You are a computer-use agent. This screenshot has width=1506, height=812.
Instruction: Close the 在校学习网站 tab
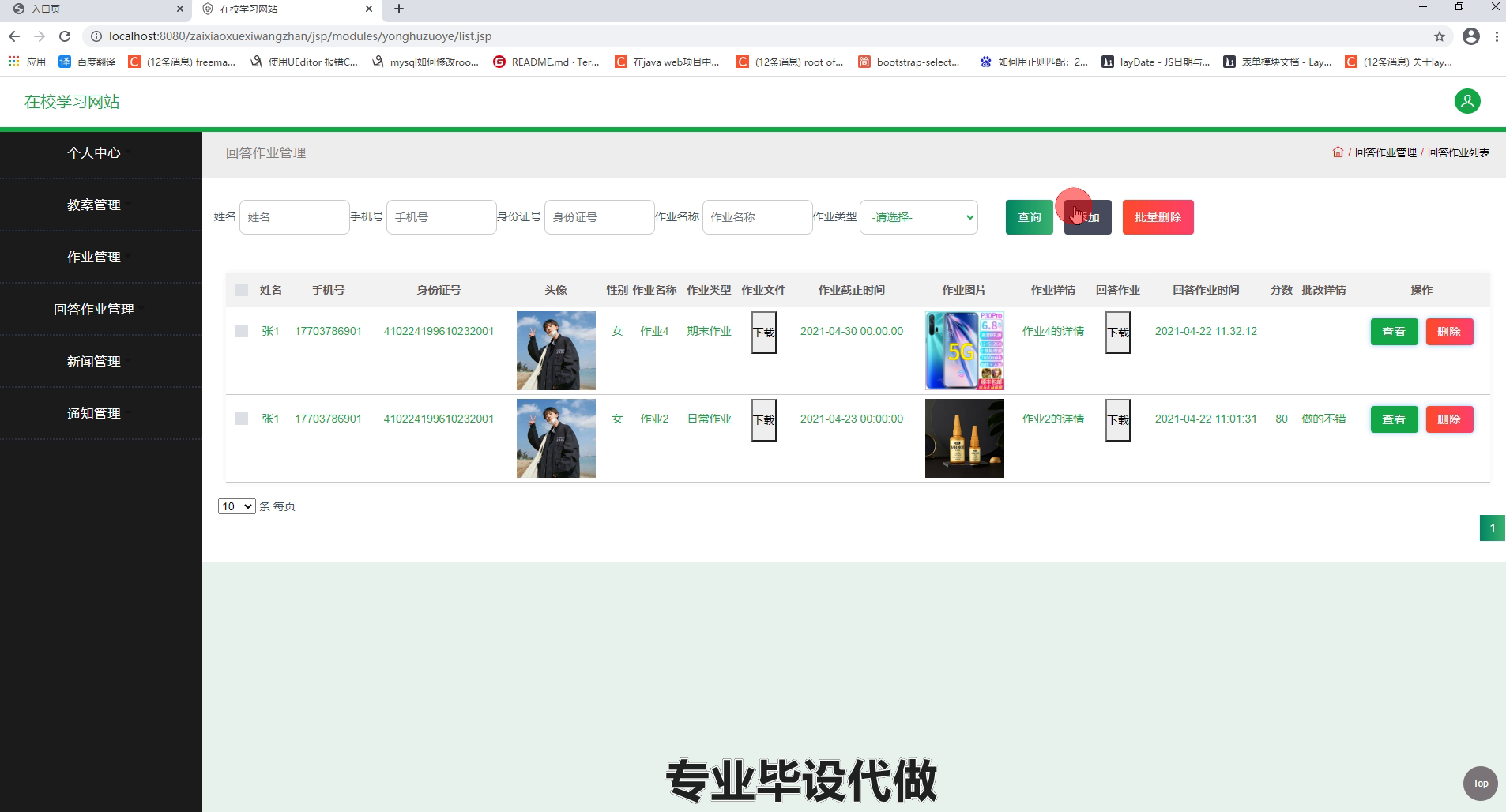click(369, 9)
